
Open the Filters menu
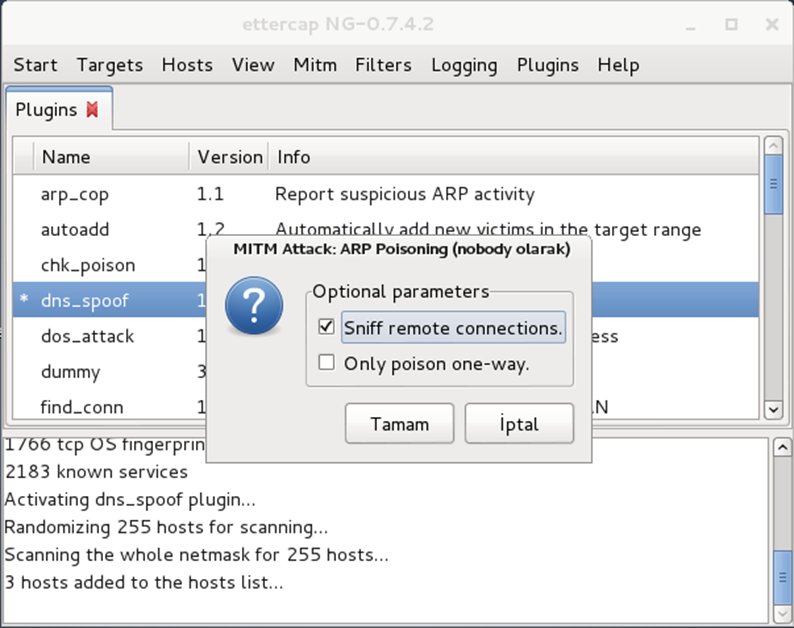383,65
